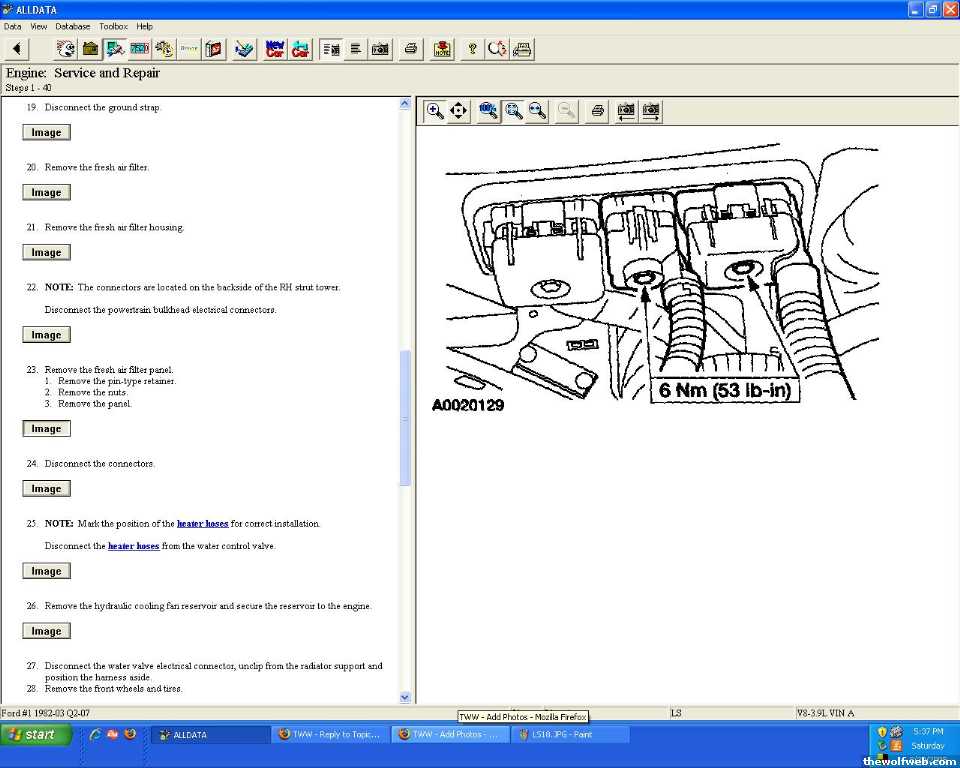Set image zoom to 100%
Image resolution: width=960 pixels, height=768 pixels.
(489, 111)
